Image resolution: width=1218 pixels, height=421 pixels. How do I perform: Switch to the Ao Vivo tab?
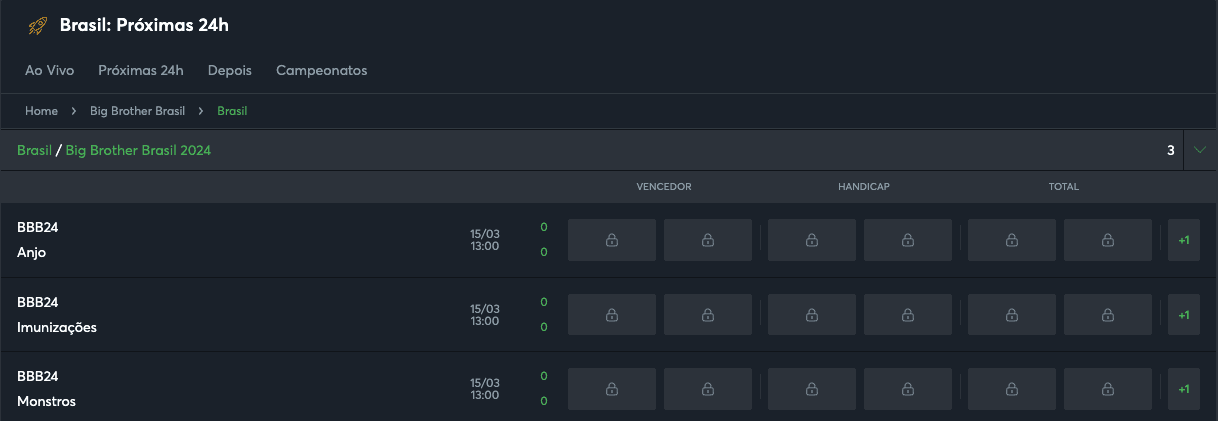pyautogui.click(x=50, y=71)
